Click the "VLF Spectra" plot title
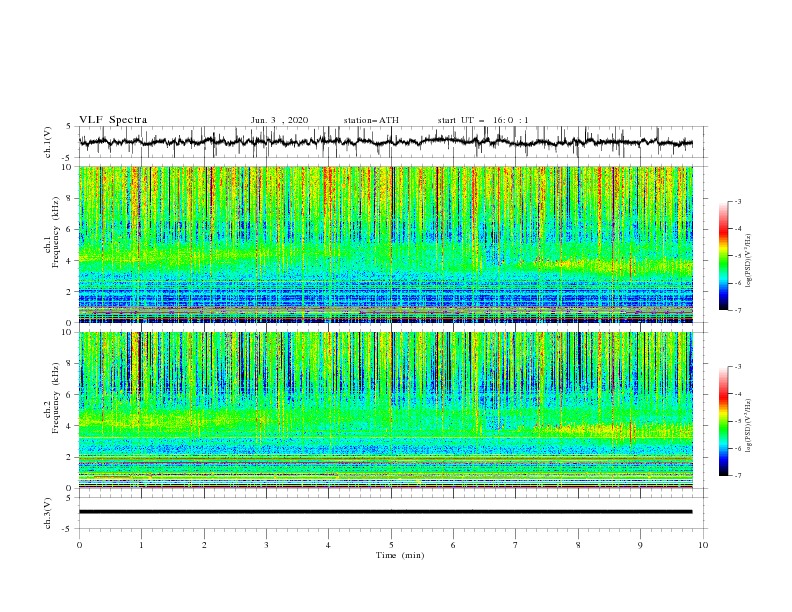Image resolution: width=792 pixels, height=612 pixels. [113, 120]
